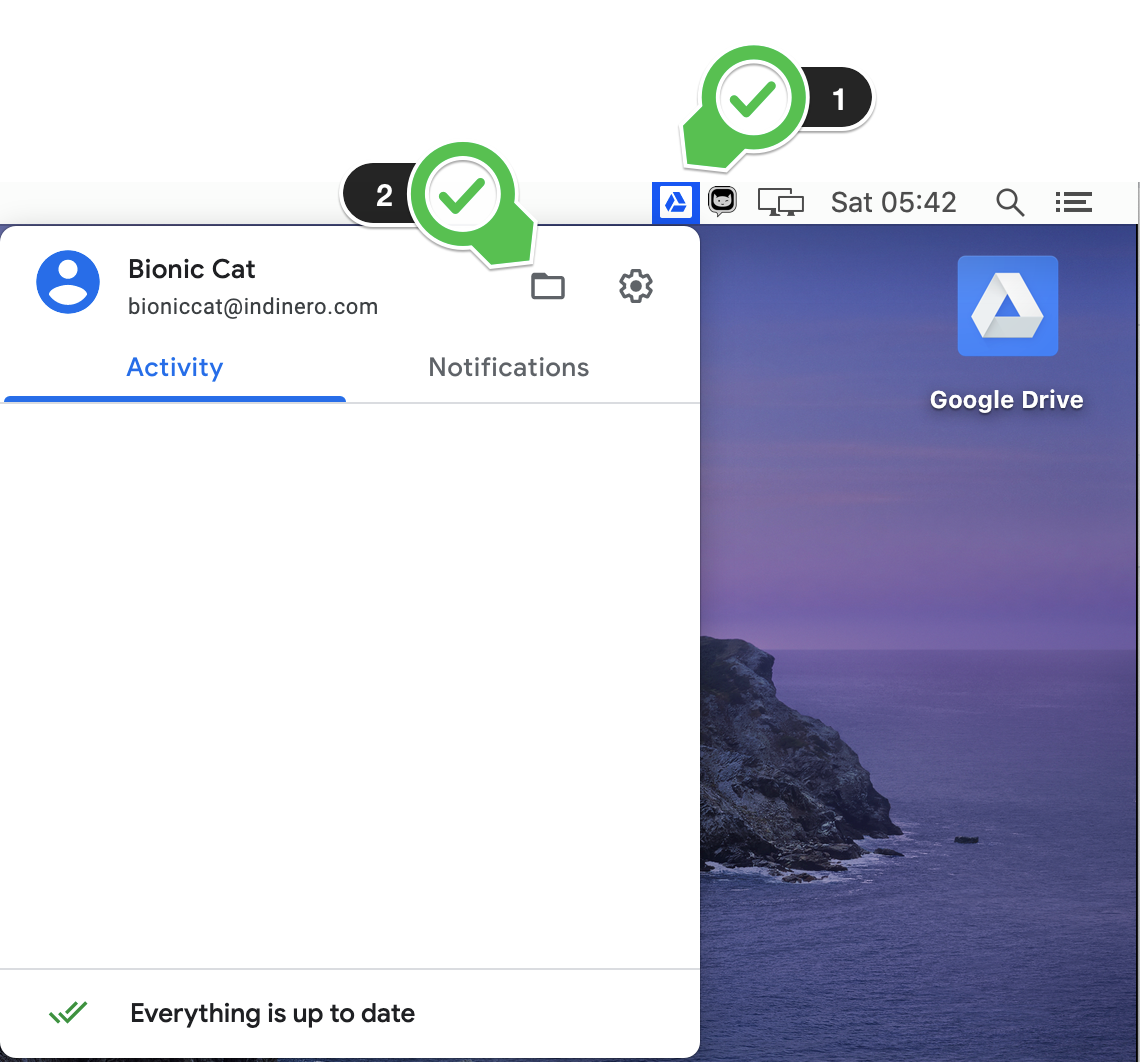Image resolution: width=1140 pixels, height=1062 pixels.
Task: Click the Bionic Cat account name
Action: pyautogui.click(x=191, y=269)
